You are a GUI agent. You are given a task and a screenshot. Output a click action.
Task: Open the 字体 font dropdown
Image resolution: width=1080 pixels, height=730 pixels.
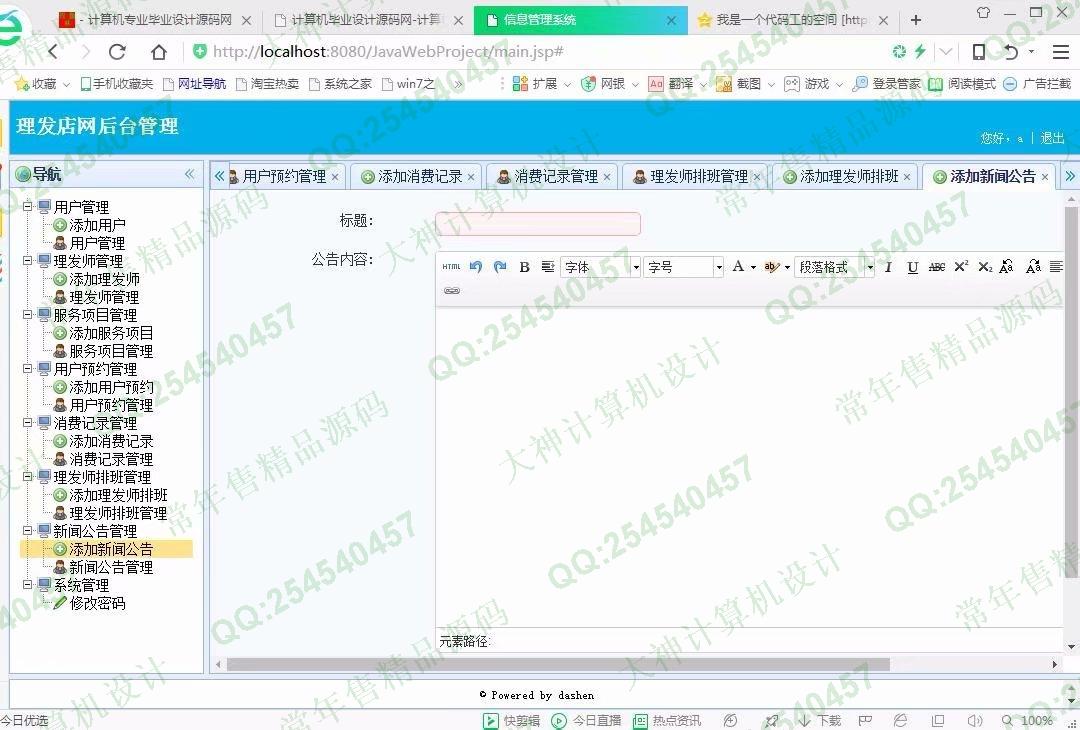601,267
